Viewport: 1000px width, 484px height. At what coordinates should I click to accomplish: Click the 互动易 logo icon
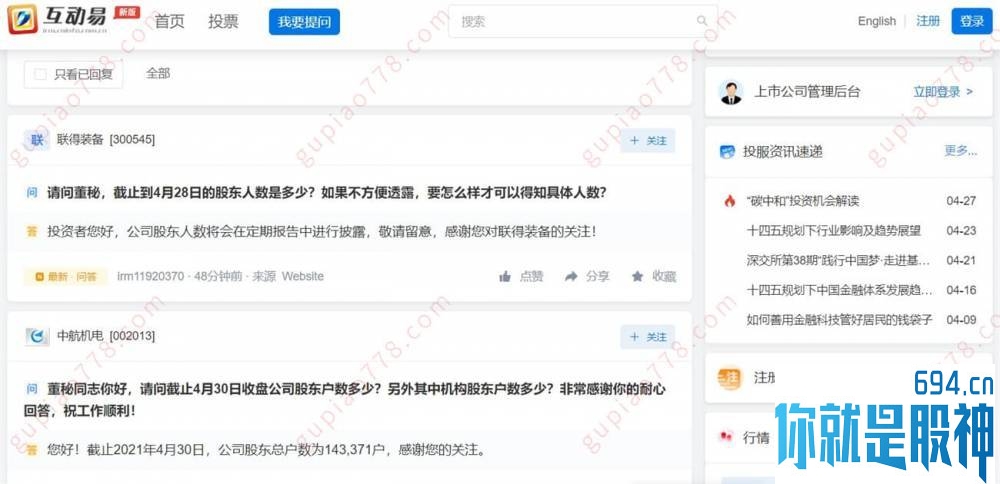(x=22, y=20)
